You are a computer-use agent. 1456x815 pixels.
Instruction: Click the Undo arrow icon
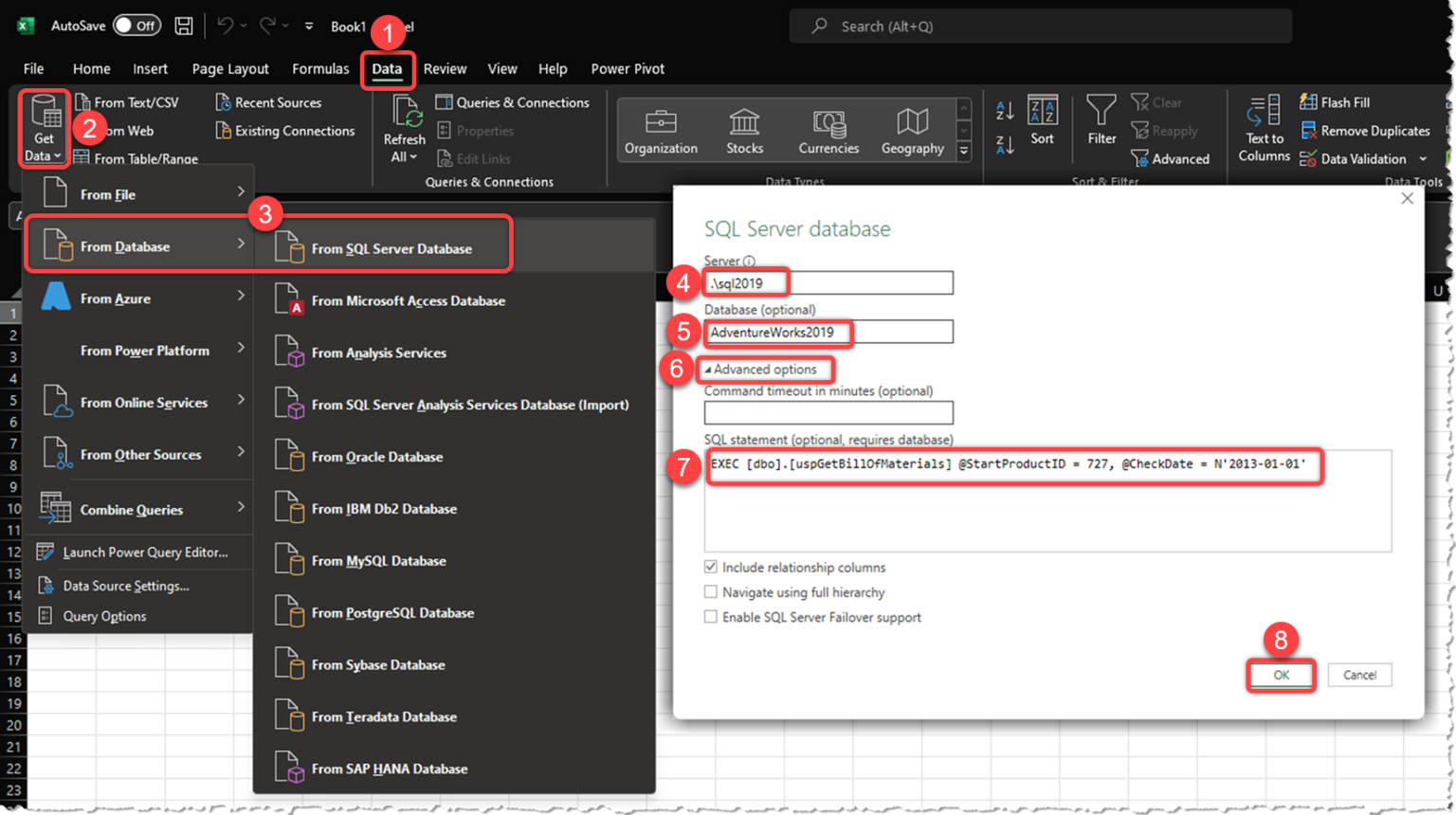pos(225,26)
